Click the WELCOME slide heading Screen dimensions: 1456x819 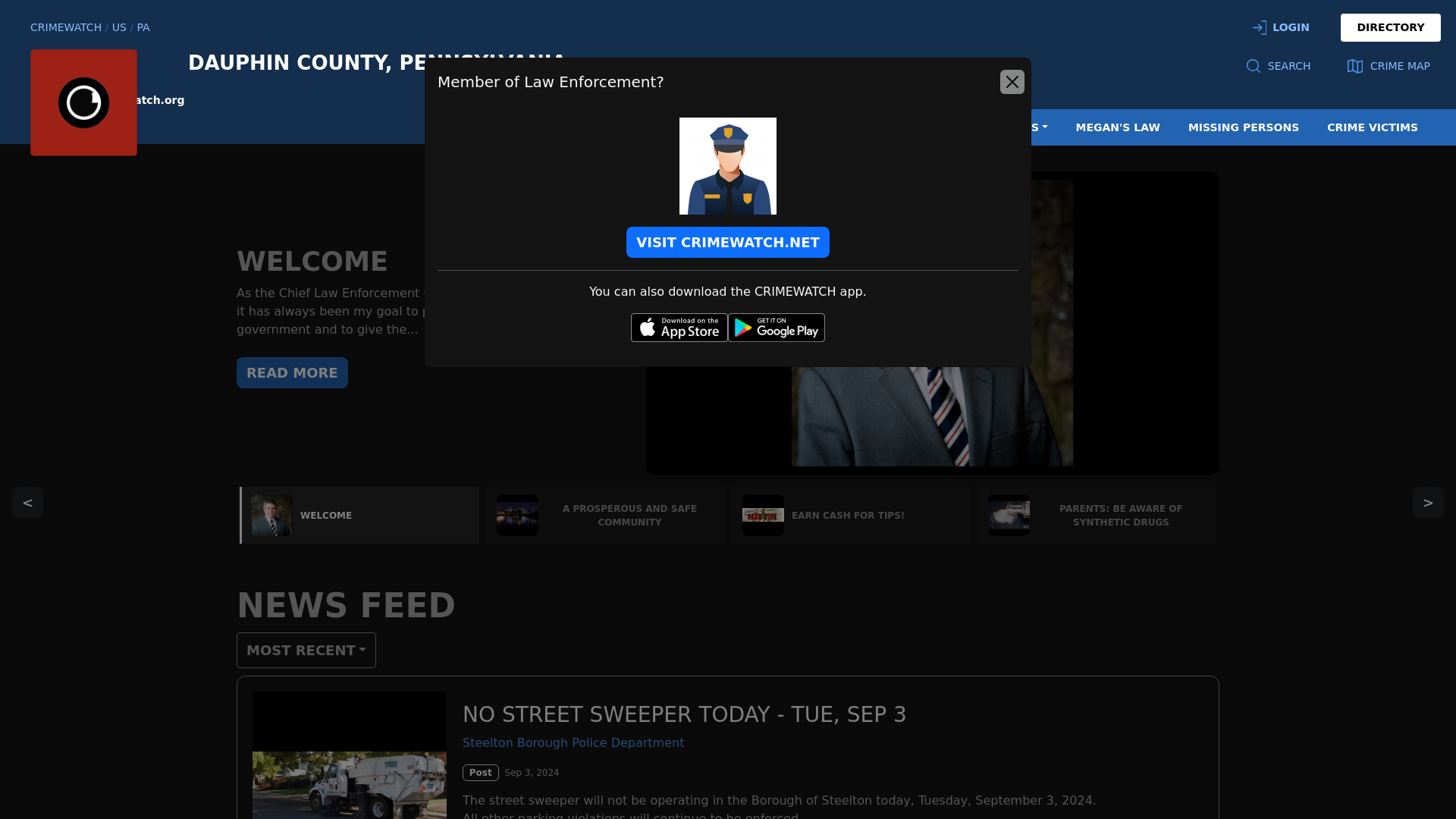click(312, 262)
